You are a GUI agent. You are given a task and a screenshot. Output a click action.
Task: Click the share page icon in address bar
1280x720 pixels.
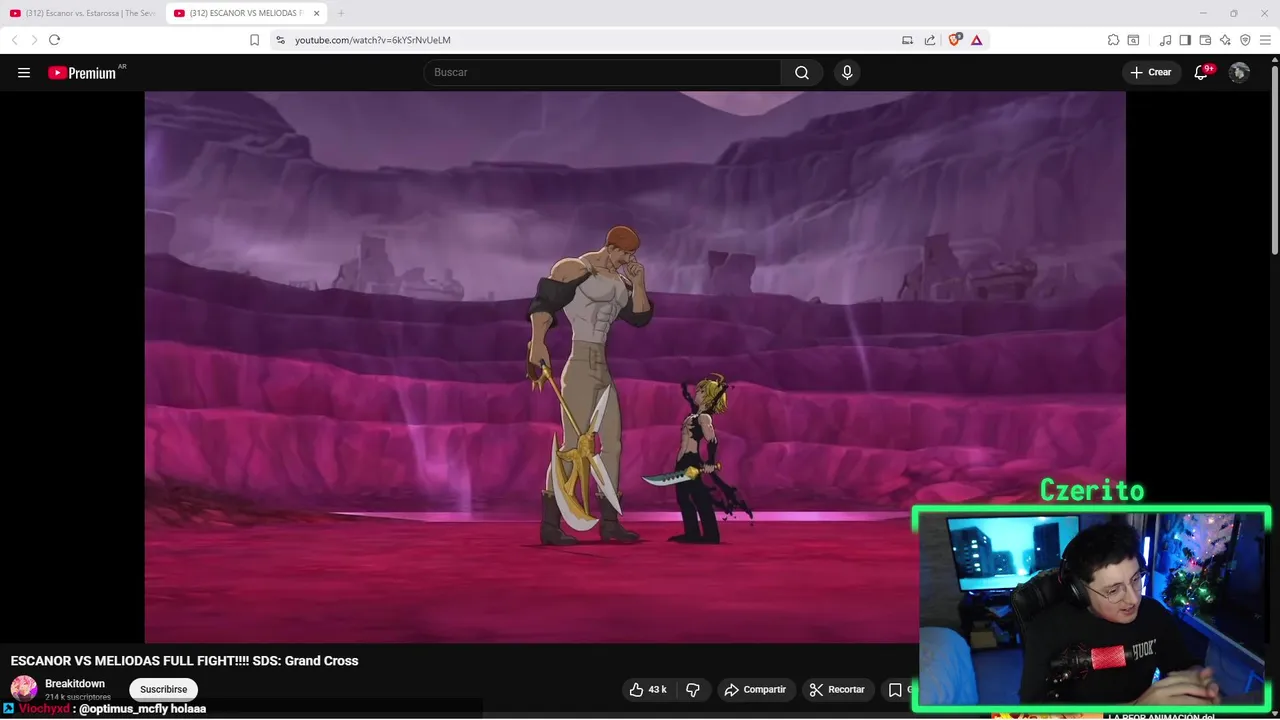point(930,40)
